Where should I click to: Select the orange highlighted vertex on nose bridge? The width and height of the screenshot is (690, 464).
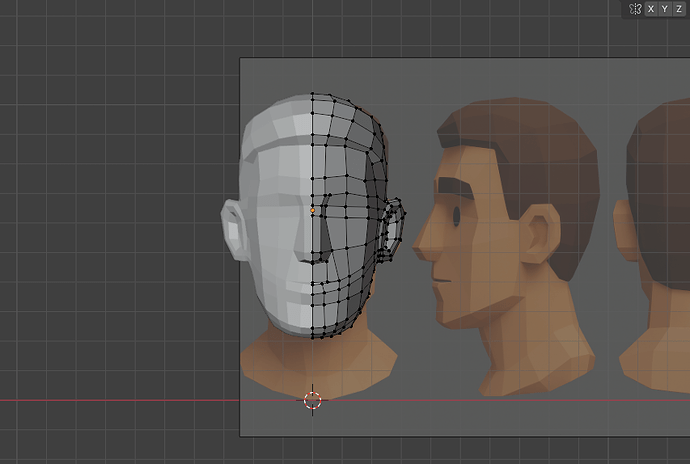[x=313, y=210]
